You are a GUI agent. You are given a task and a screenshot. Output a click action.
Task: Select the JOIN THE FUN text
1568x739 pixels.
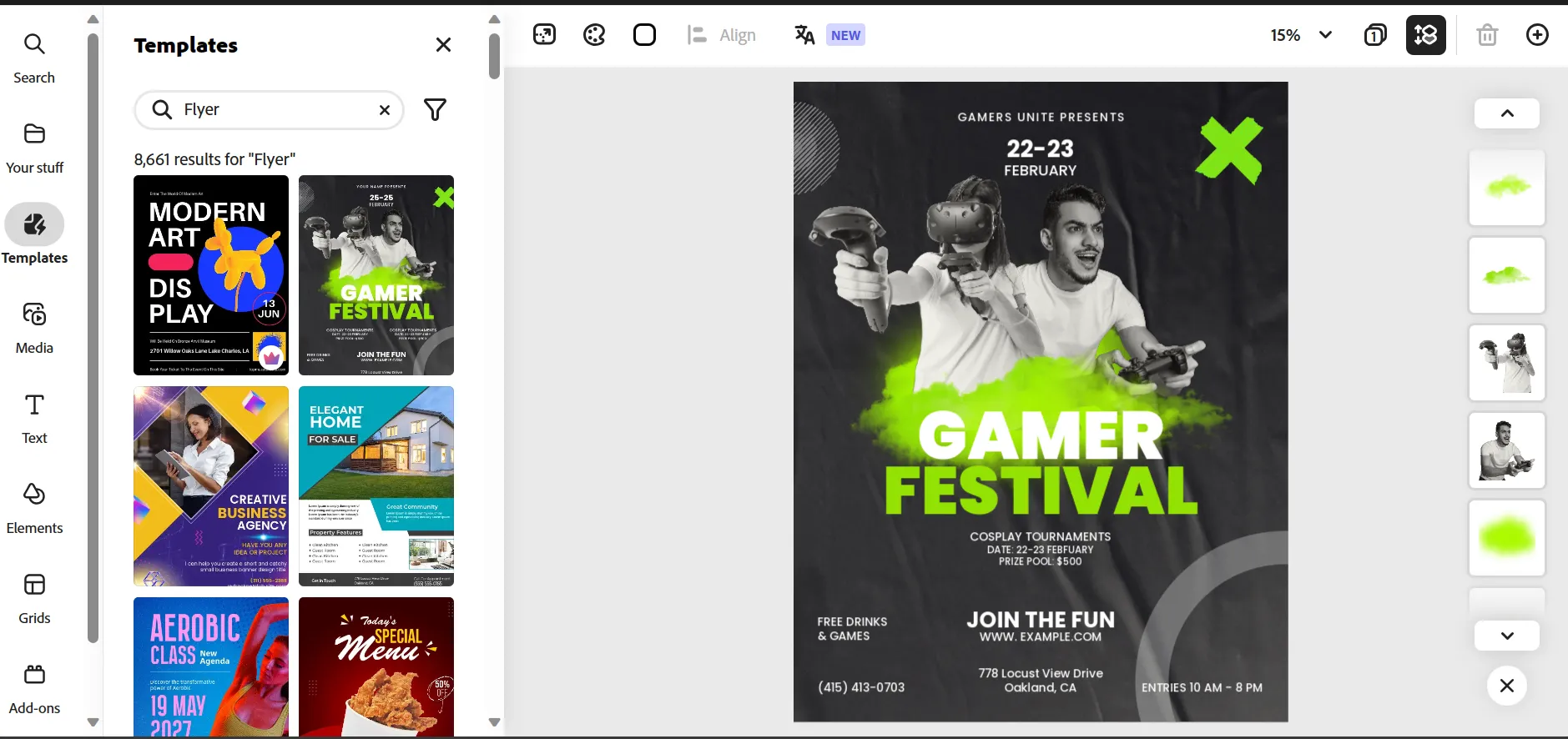pyautogui.click(x=1041, y=620)
